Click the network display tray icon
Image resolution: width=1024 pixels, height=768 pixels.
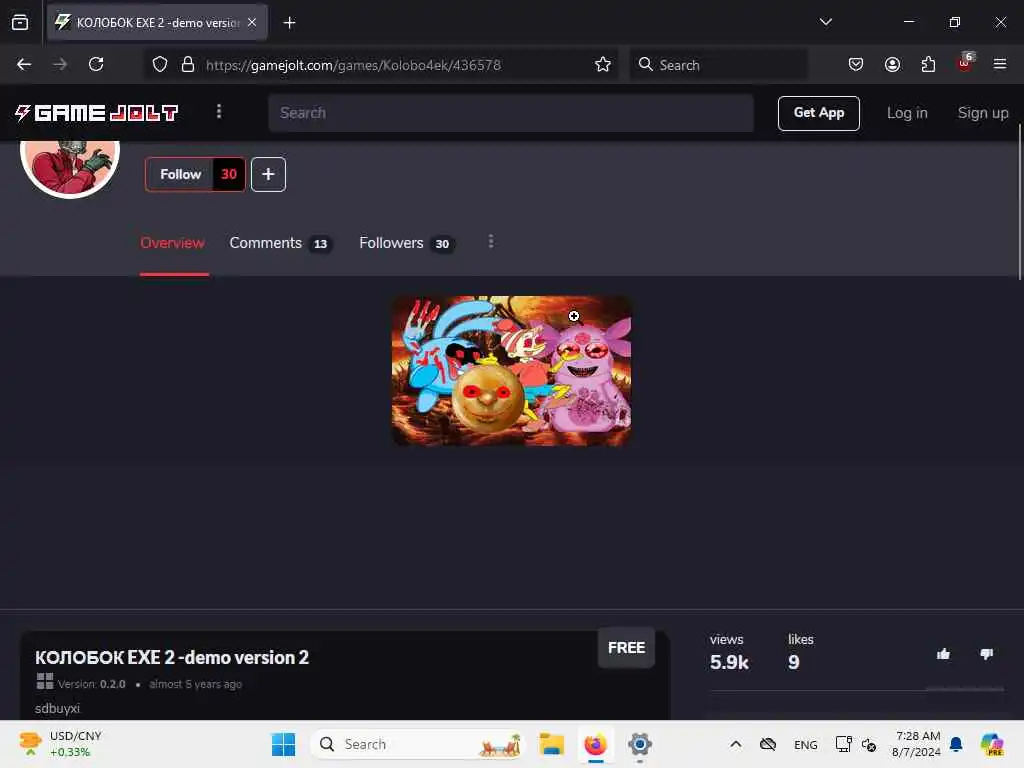coord(843,744)
